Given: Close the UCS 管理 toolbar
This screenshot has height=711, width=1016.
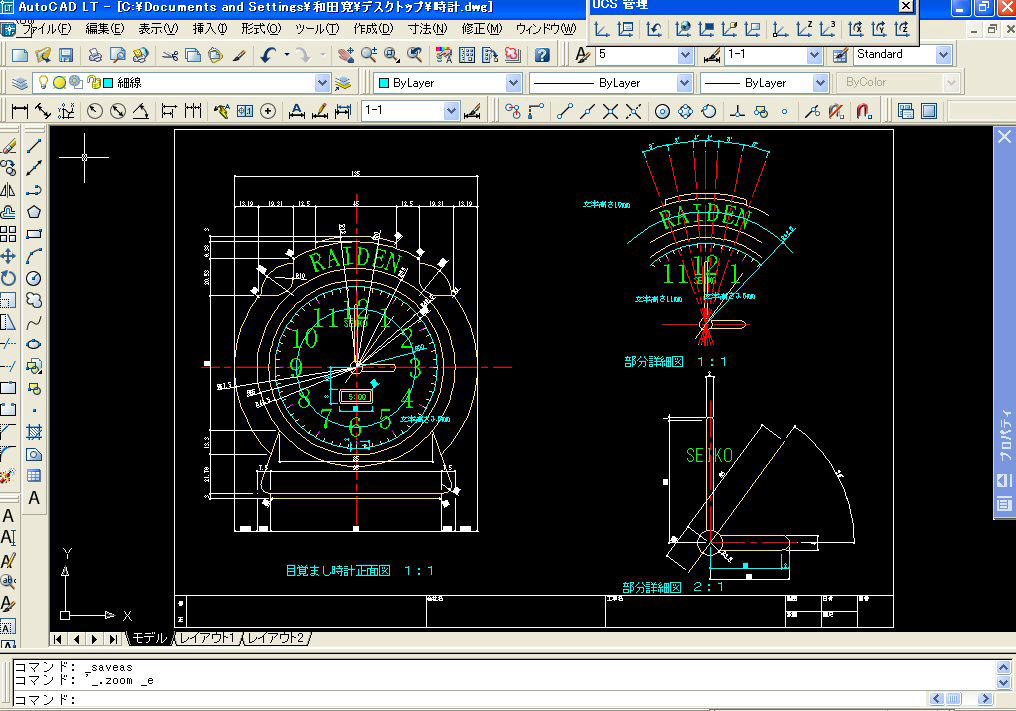Looking at the screenshot, I should coord(906,6).
